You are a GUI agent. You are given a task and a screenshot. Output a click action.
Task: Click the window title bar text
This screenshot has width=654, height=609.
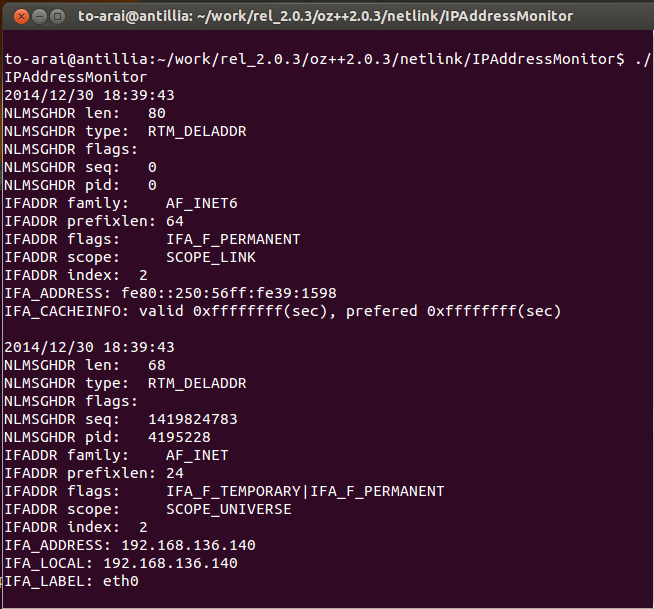click(x=325, y=16)
